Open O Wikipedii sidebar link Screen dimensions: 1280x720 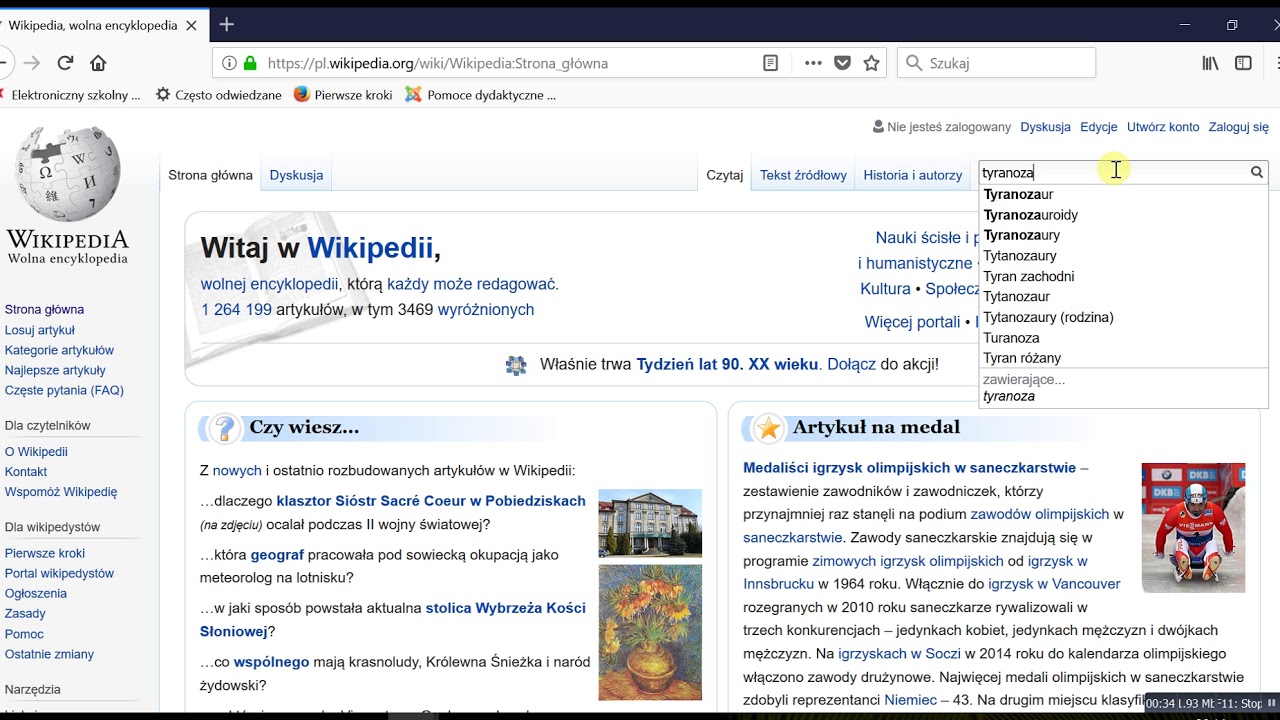click(36, 452)
